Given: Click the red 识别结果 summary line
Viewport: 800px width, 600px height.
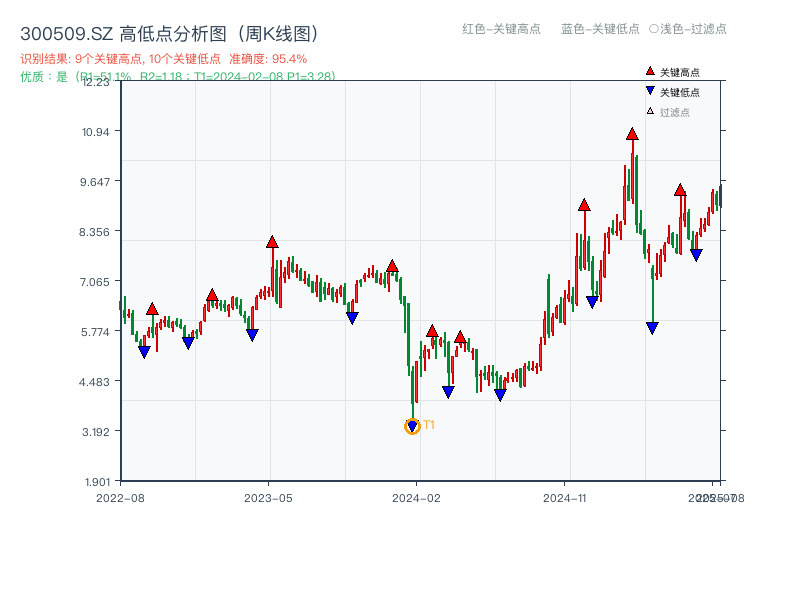Looking at the screenshot, I should tap(163, 59).
